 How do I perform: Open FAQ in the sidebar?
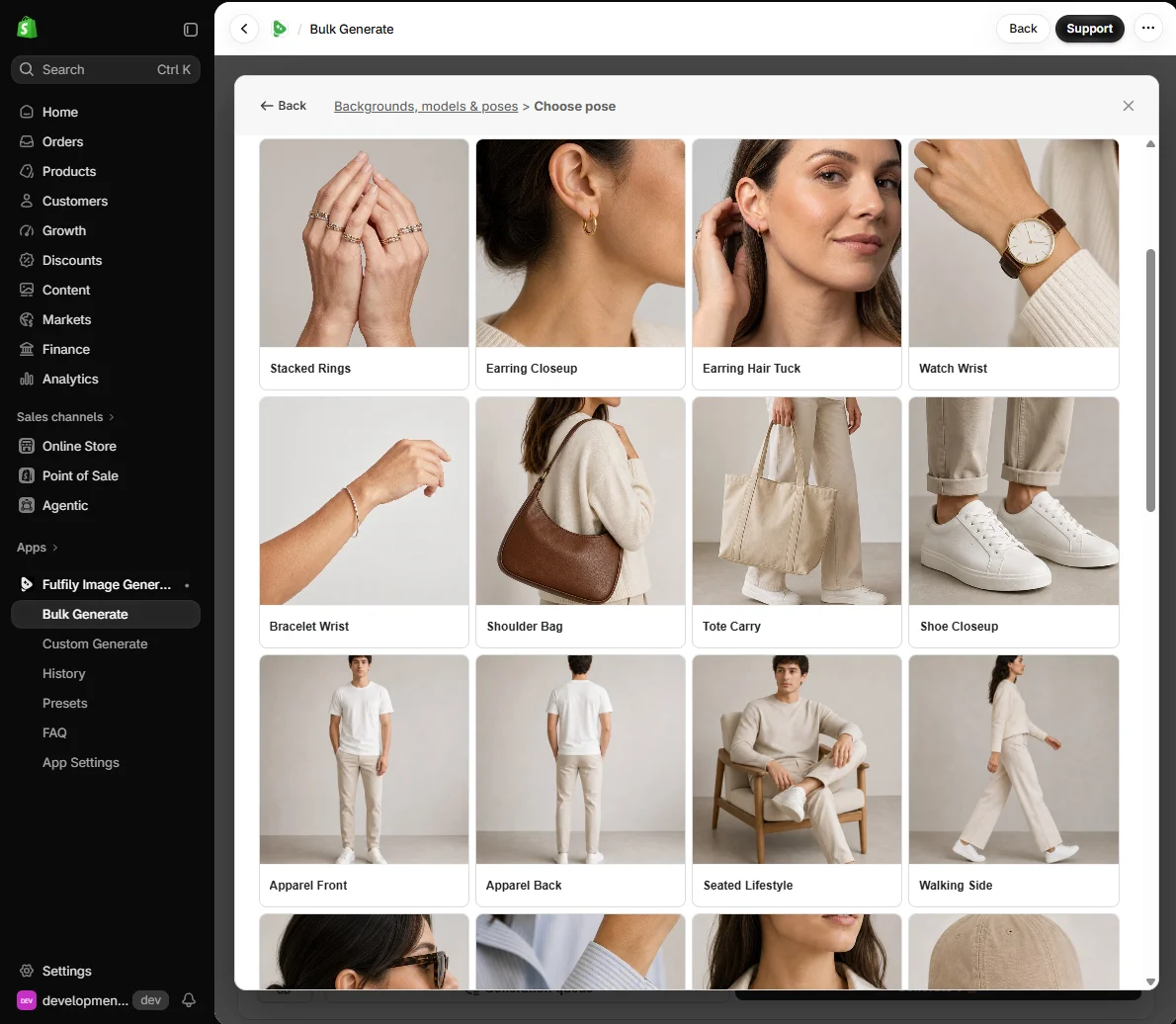point(54,732)
